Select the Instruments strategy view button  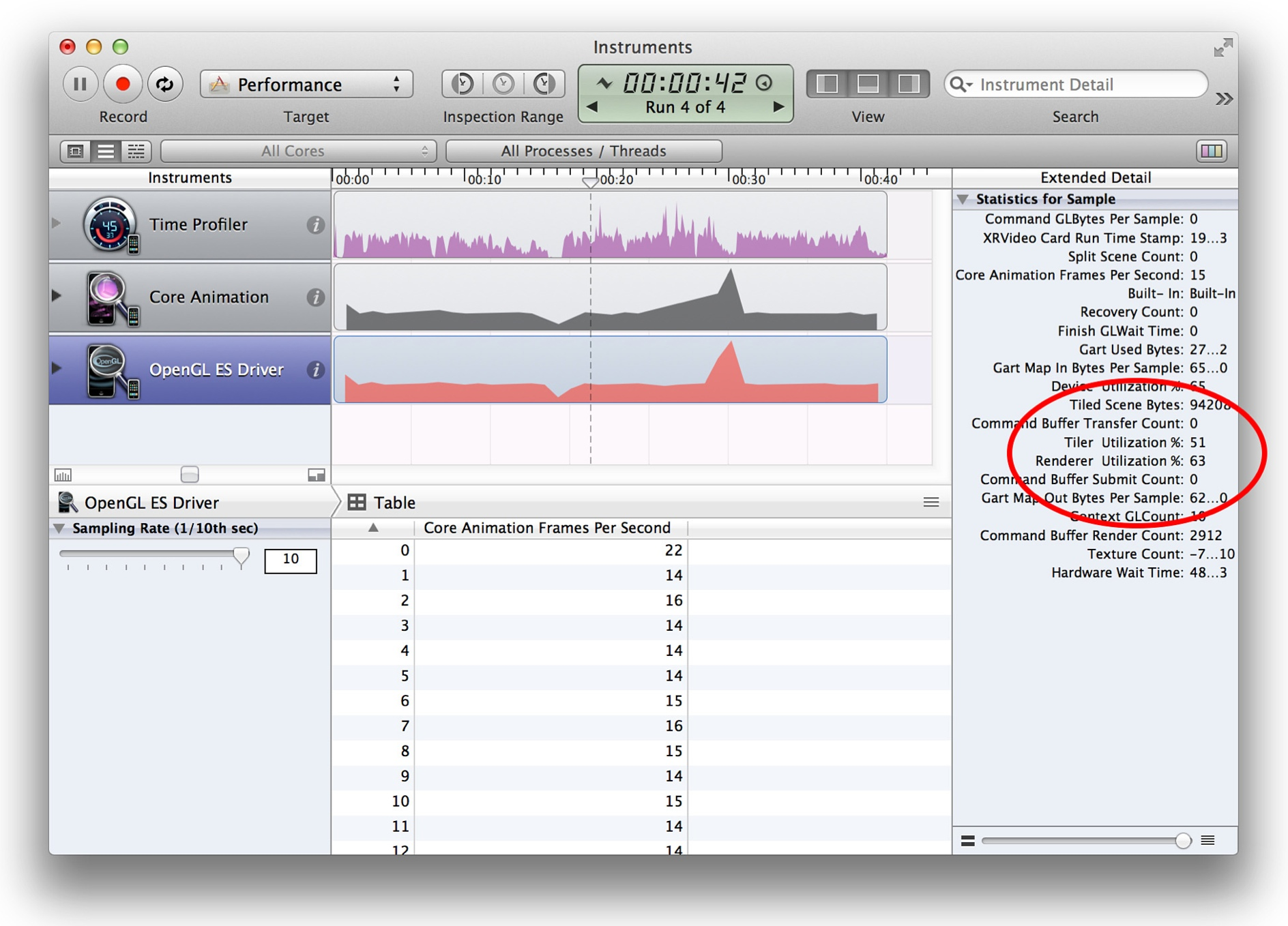(x=106, y=151)
